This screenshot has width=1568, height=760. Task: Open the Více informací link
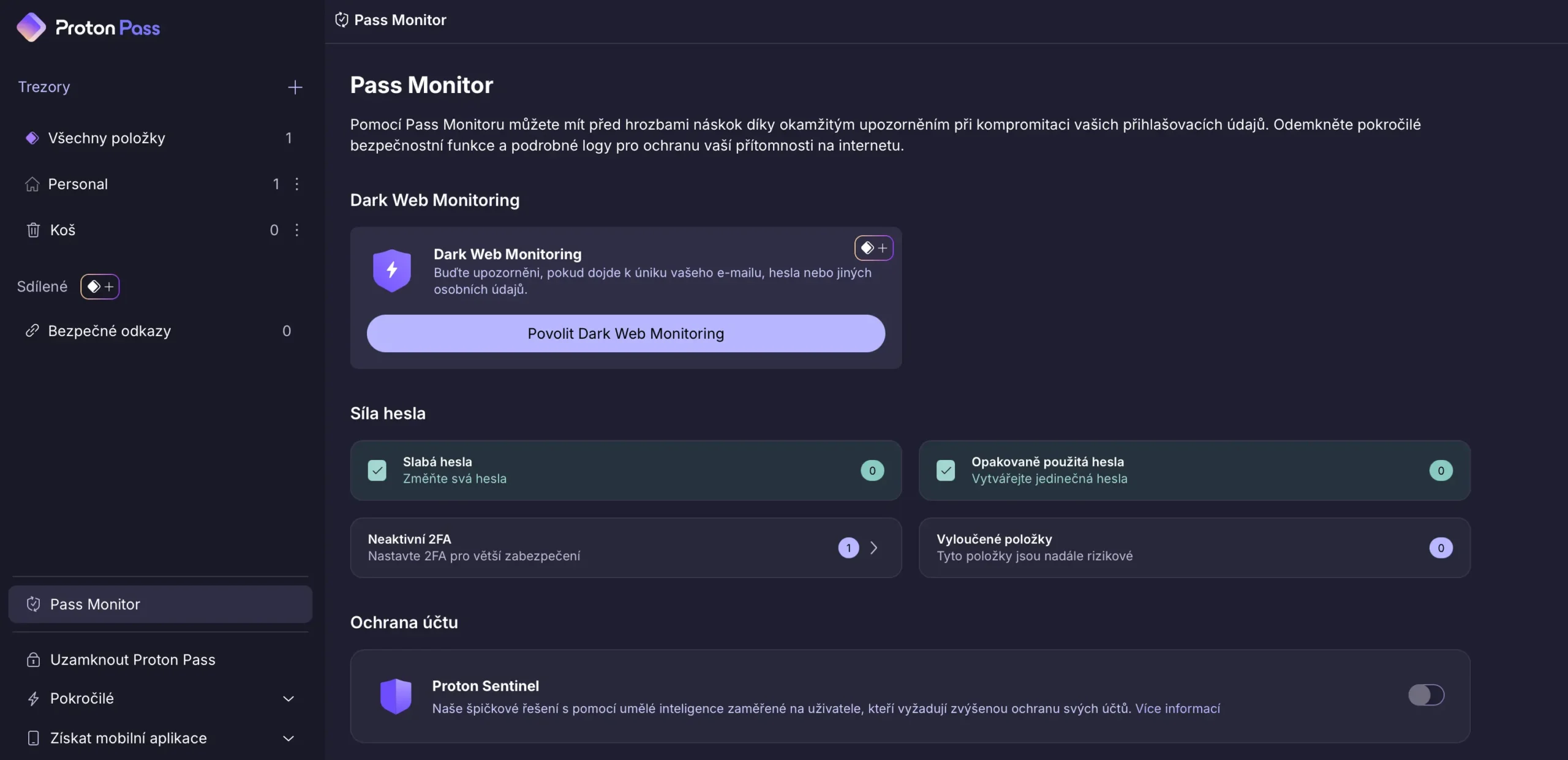point(1177,709)
